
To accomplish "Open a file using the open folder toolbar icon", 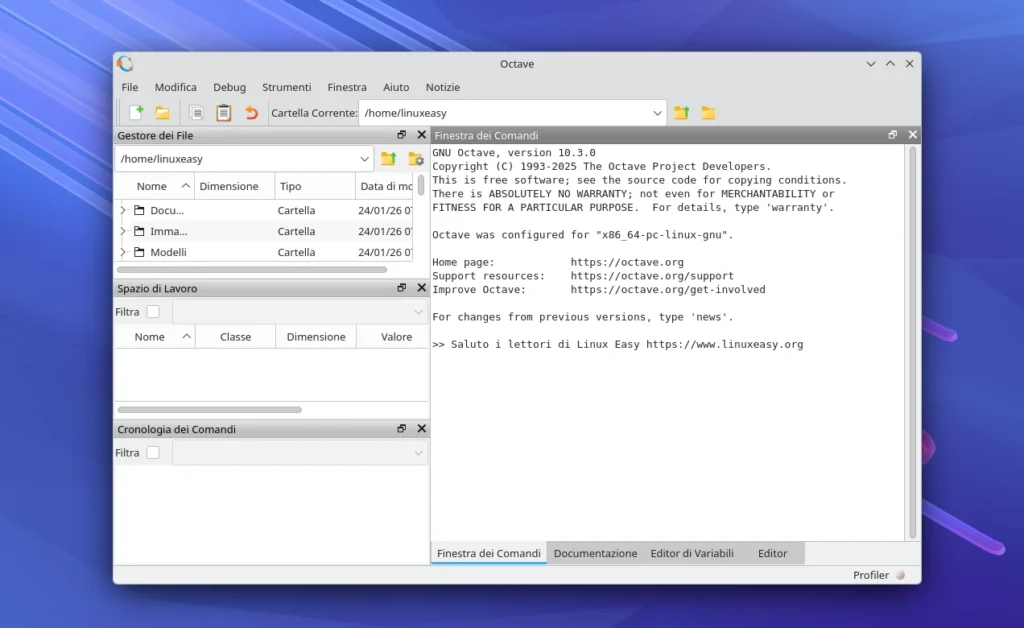I will point(164,113).
